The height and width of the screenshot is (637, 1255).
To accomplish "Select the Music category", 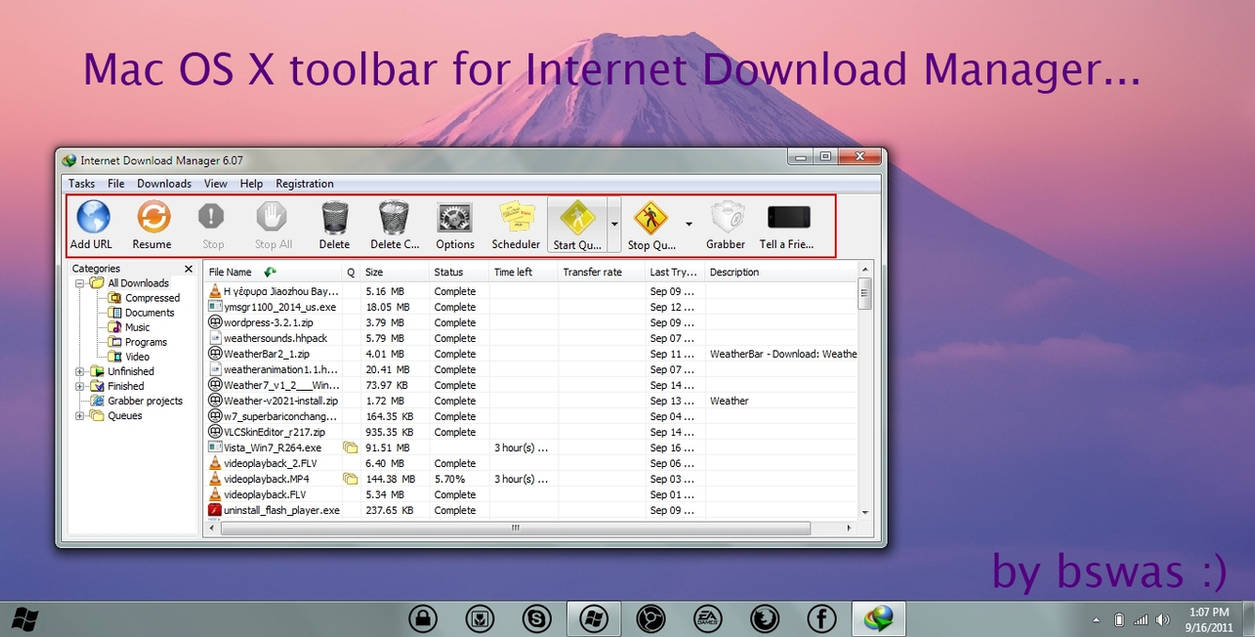I will [137, 328].
